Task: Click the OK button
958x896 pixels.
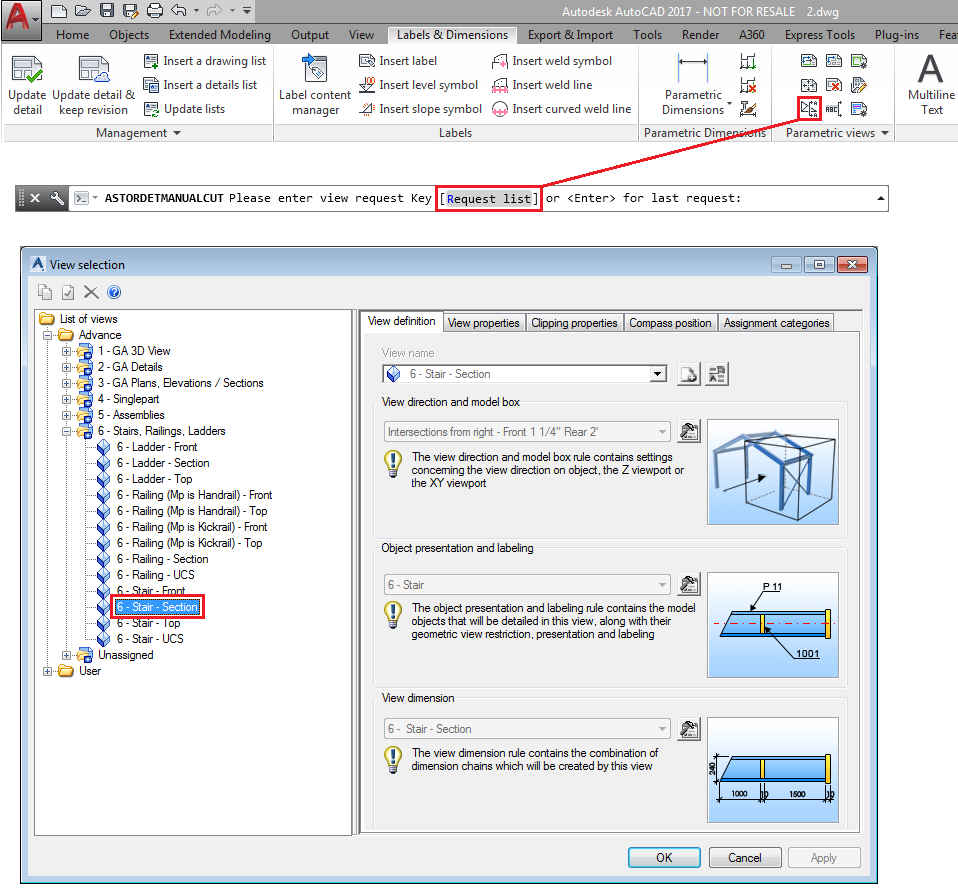Action: pos(664,858)
